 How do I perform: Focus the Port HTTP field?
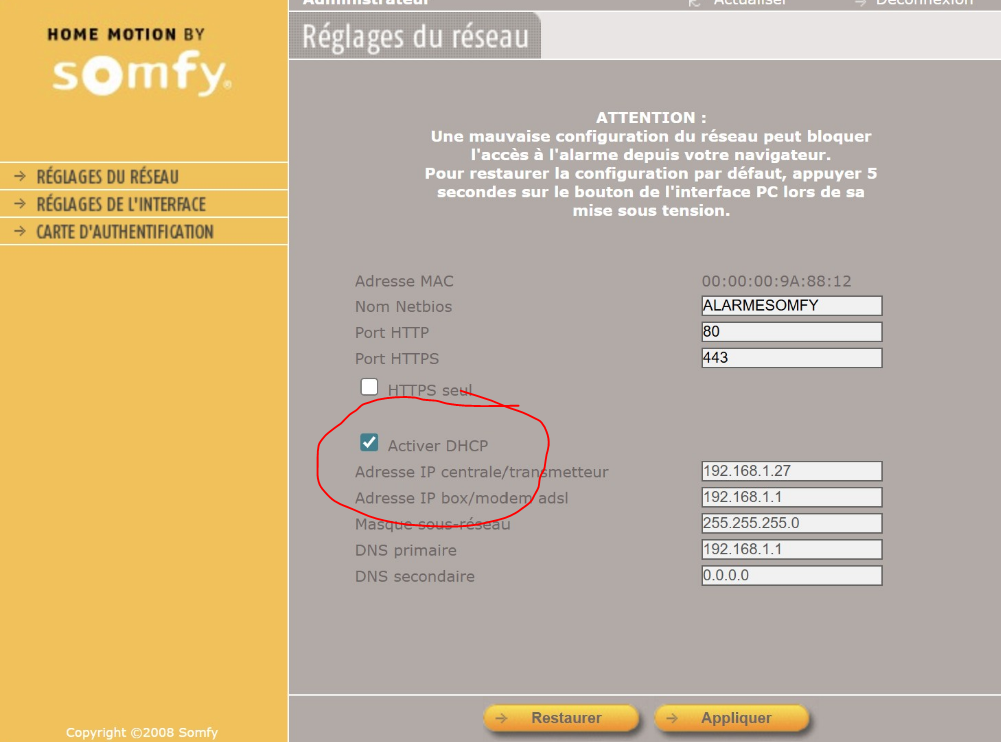792,332
